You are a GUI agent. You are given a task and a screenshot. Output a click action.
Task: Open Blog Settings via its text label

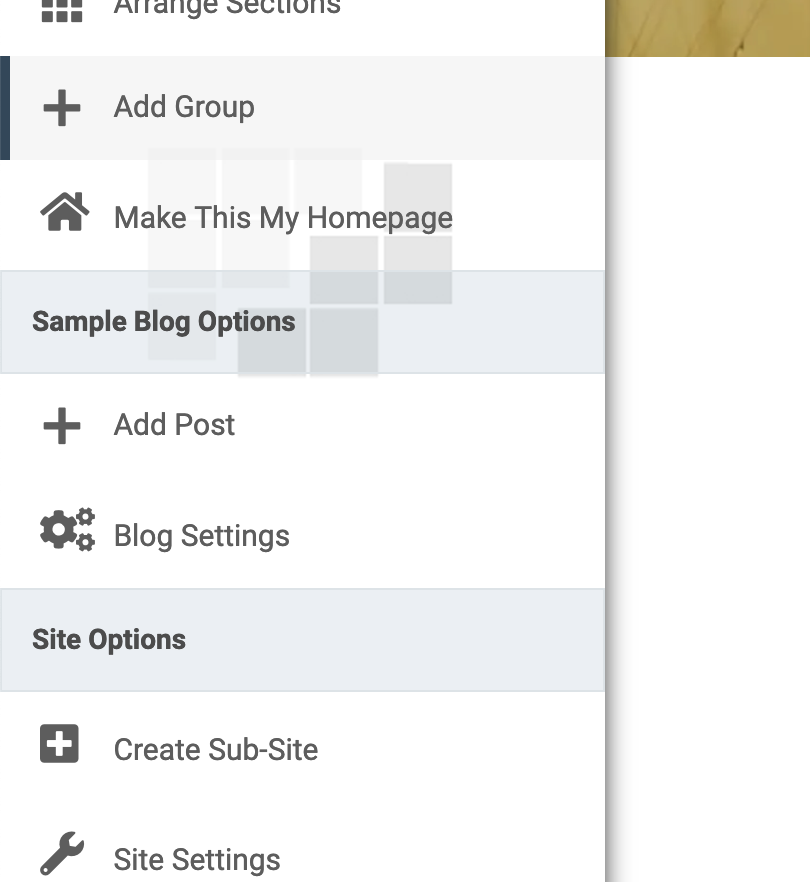pos(201,536)
